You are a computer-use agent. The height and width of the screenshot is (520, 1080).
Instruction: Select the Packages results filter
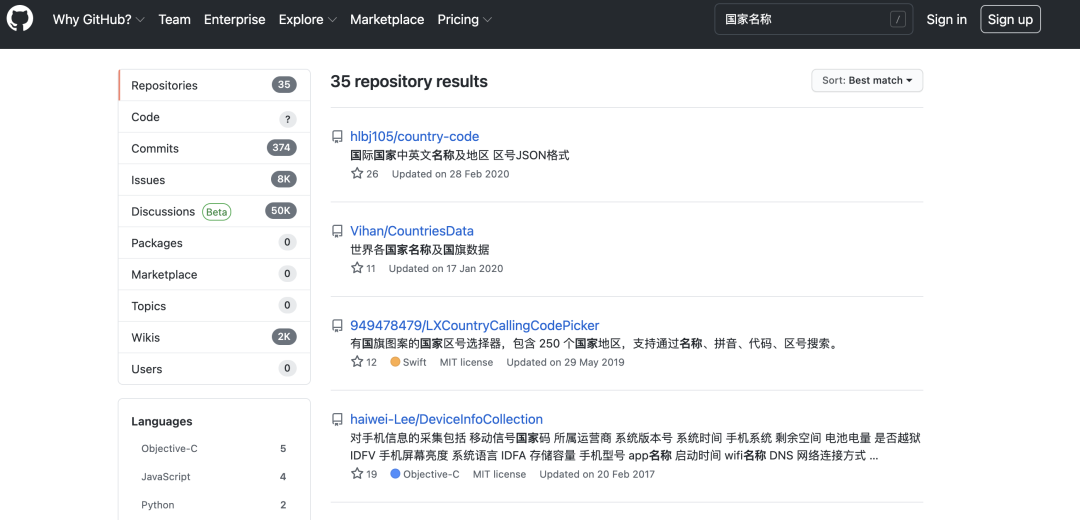tap(214, 242)
